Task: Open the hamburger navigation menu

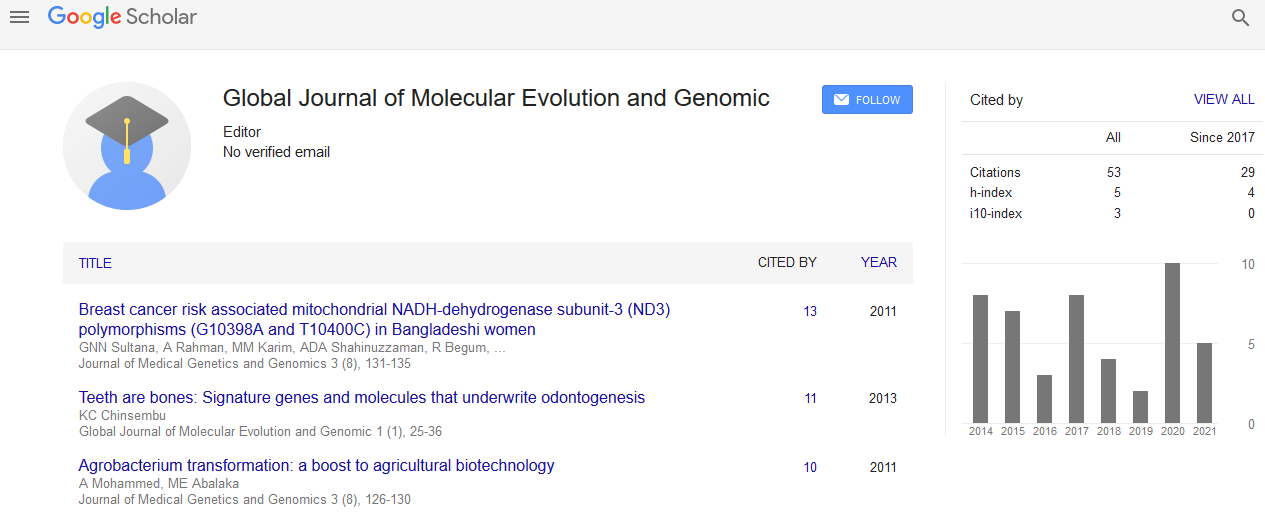Action: 19,17
